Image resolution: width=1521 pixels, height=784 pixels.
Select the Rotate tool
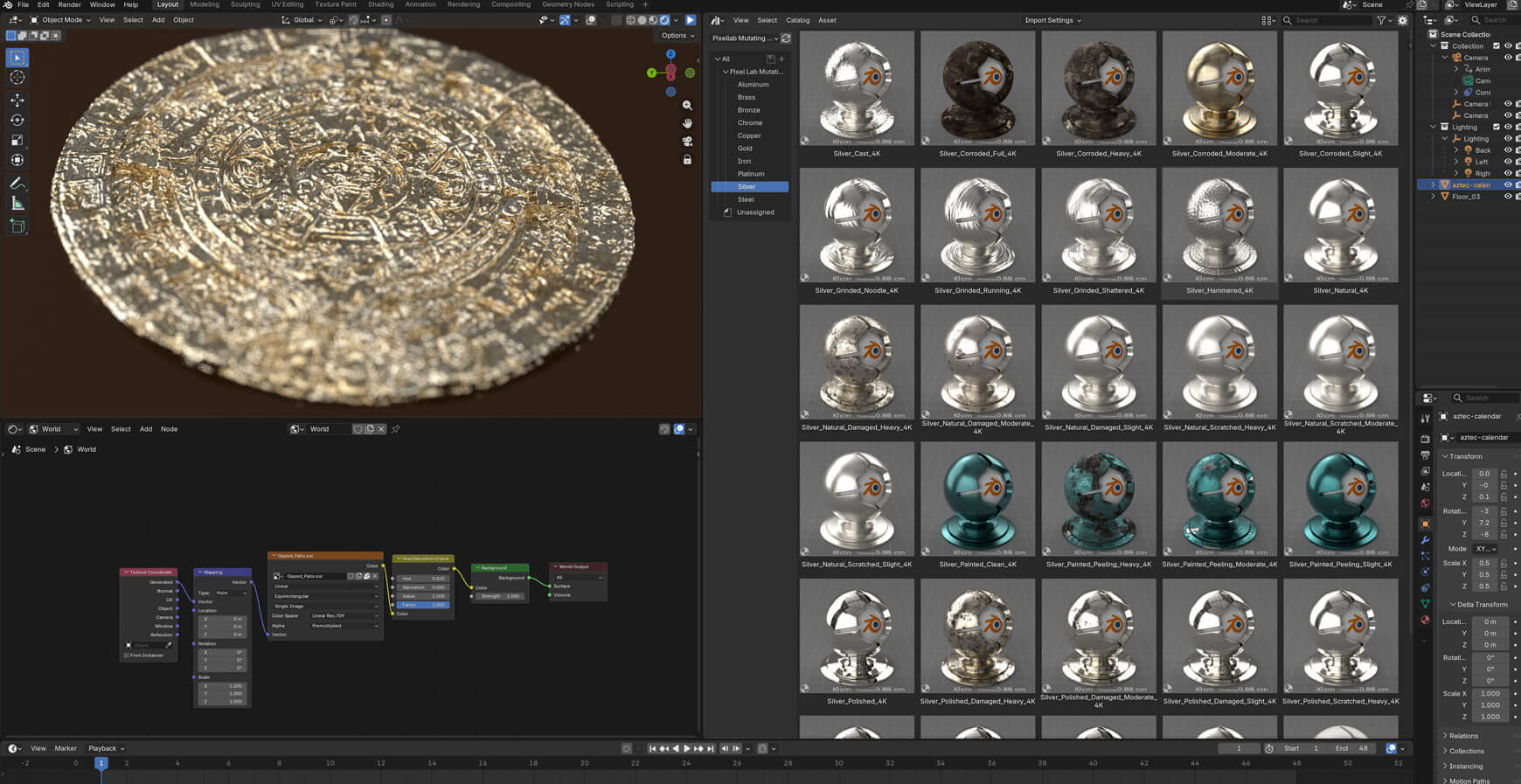click(x=17, y=121)
